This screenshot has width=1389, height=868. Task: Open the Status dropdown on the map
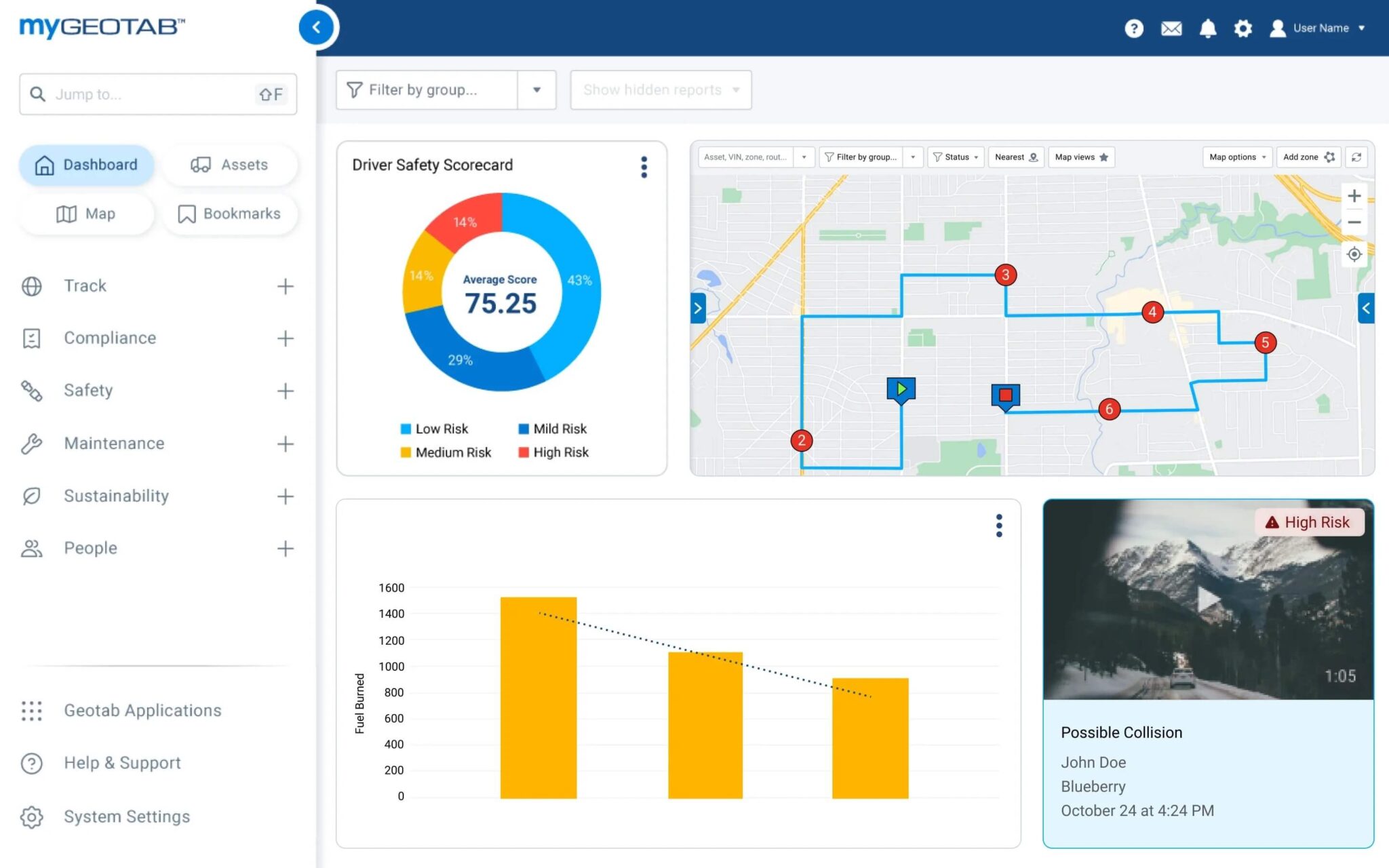pyautogui.click(x=955, y=157)
